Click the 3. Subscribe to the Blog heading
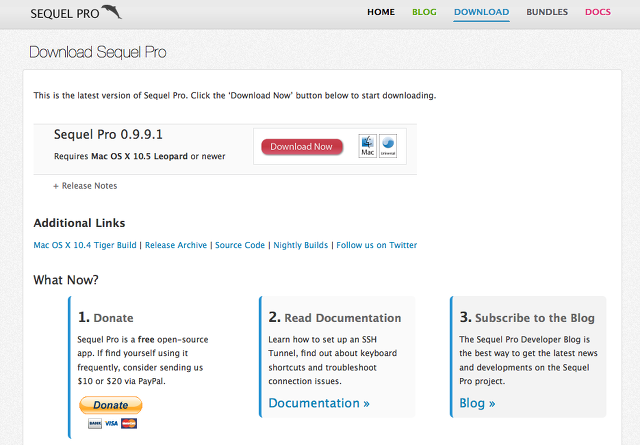 527,317
